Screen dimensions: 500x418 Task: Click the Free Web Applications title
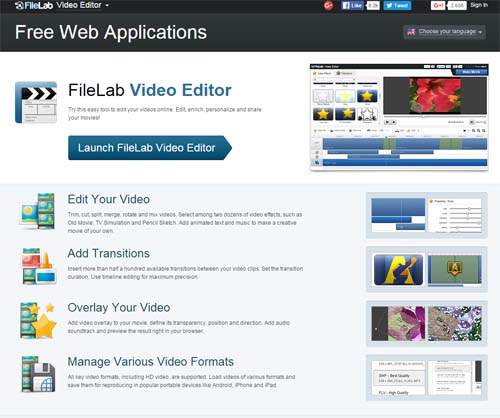coord(111,32)
